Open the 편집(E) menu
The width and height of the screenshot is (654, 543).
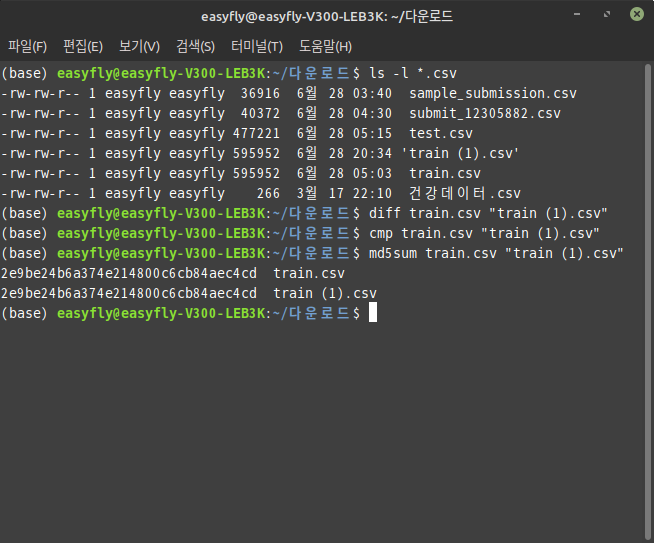[83, 46]
